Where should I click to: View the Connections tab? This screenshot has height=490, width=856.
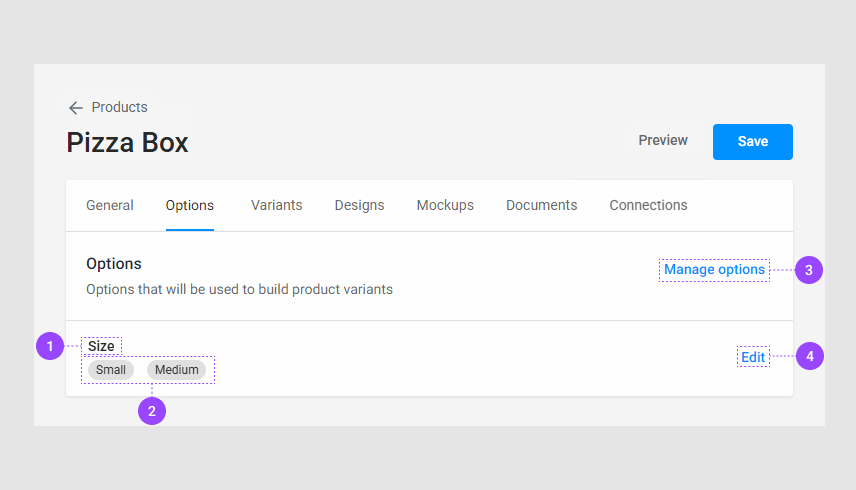[648, 205]
